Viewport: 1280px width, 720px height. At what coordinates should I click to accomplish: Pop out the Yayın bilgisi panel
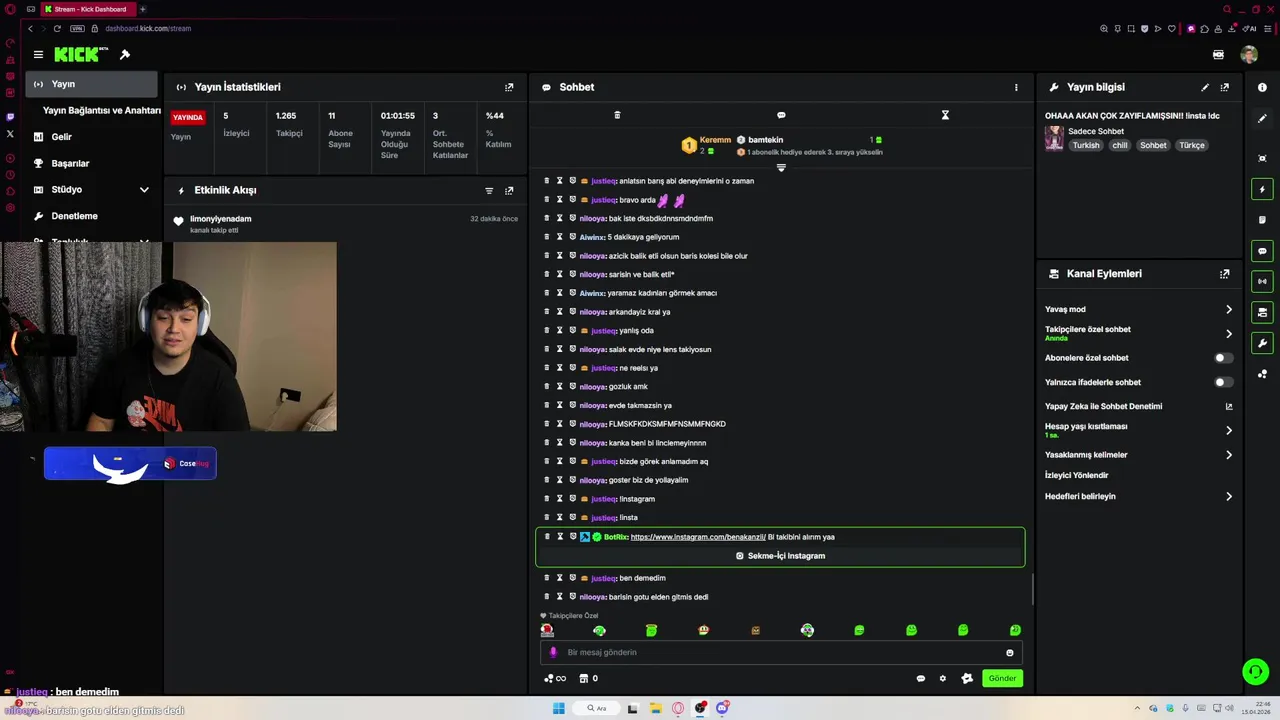[1224, 87]
